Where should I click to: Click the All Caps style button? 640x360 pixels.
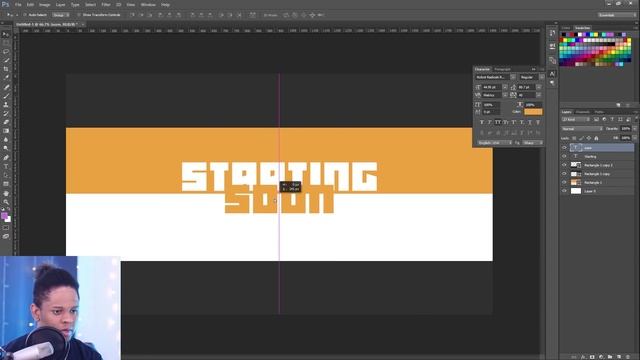(x=498, y=122)
